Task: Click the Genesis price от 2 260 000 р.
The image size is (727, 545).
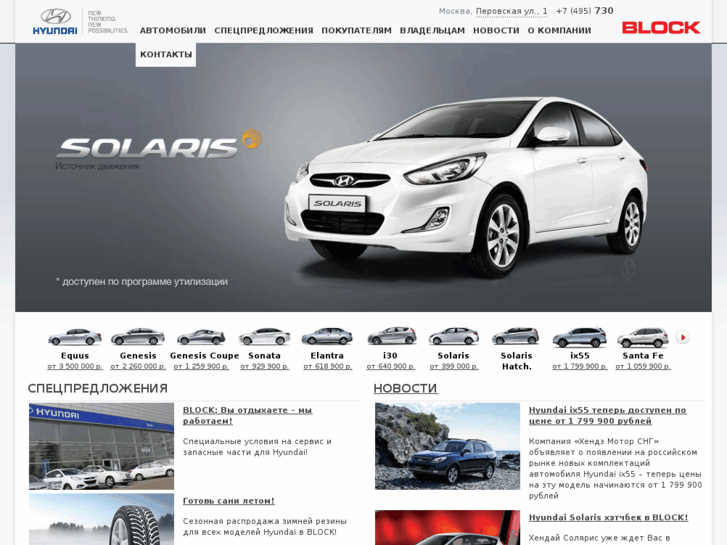Action: (x=138, y=366)
